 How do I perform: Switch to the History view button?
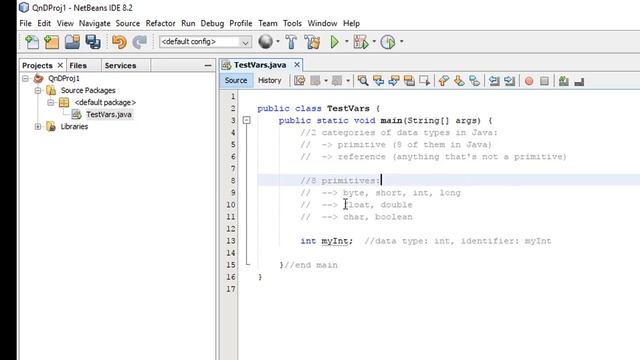270,80
